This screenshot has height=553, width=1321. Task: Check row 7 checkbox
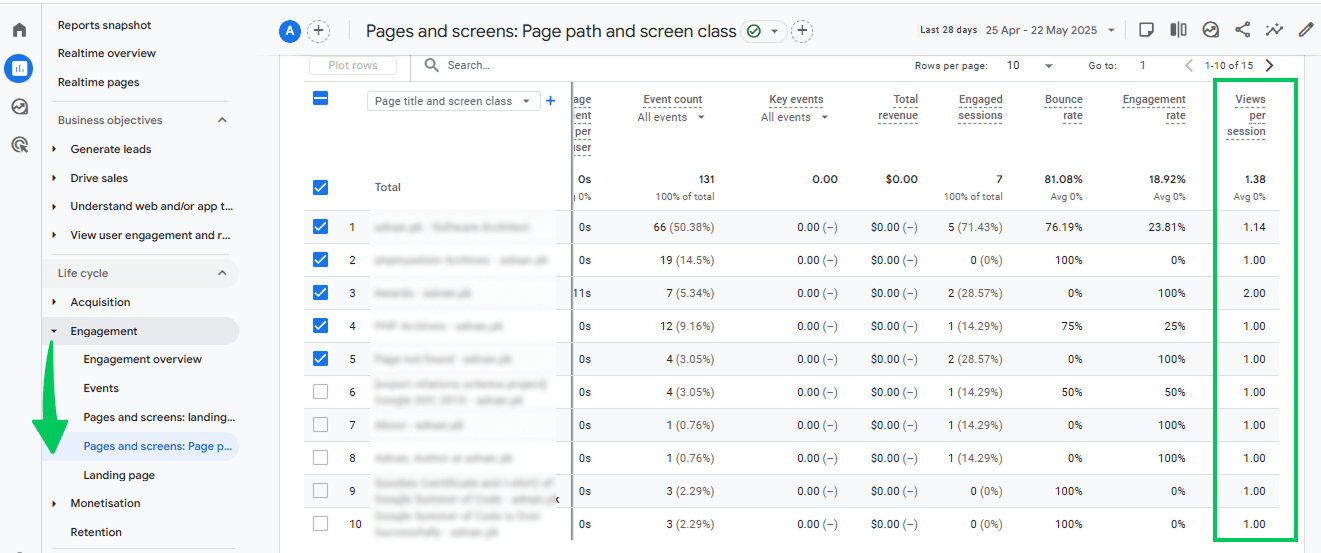(320, 425)
